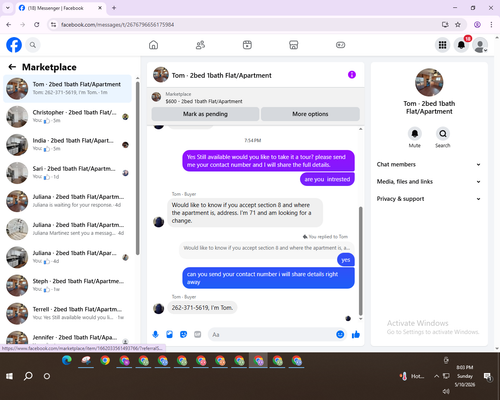Viewport: 500px width, 400px height.
Task: Open the taskbar clock showing 8:03 PM
Action: click(465, 376)
